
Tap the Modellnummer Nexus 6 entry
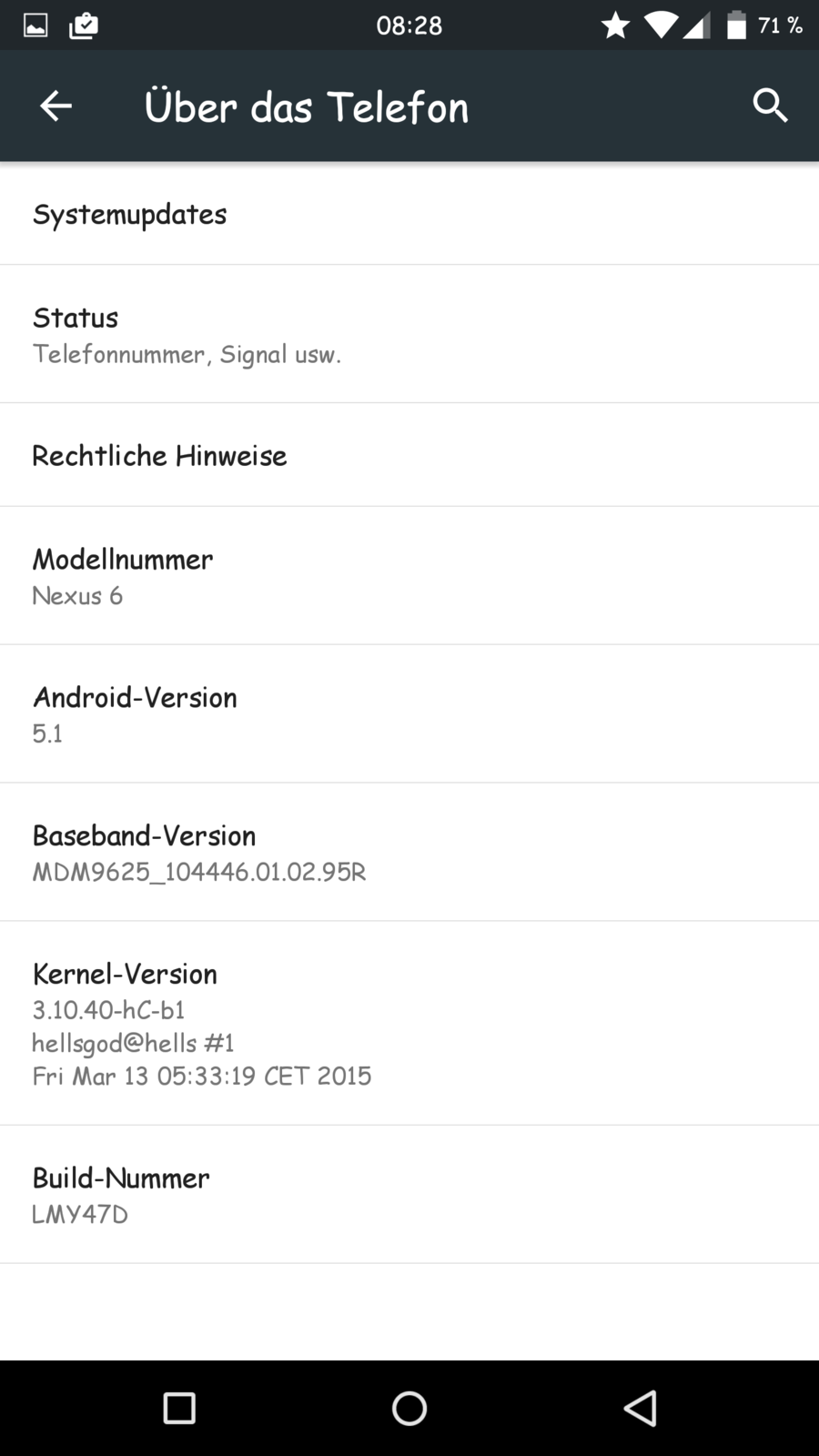[409, 576]
